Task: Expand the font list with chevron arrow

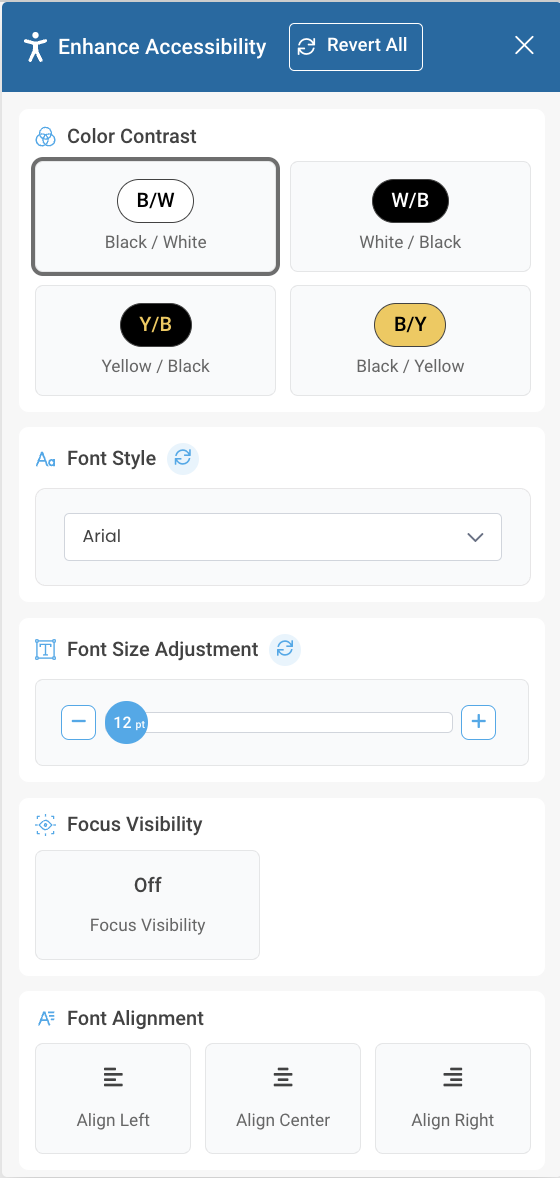Action: click(474, 537)
